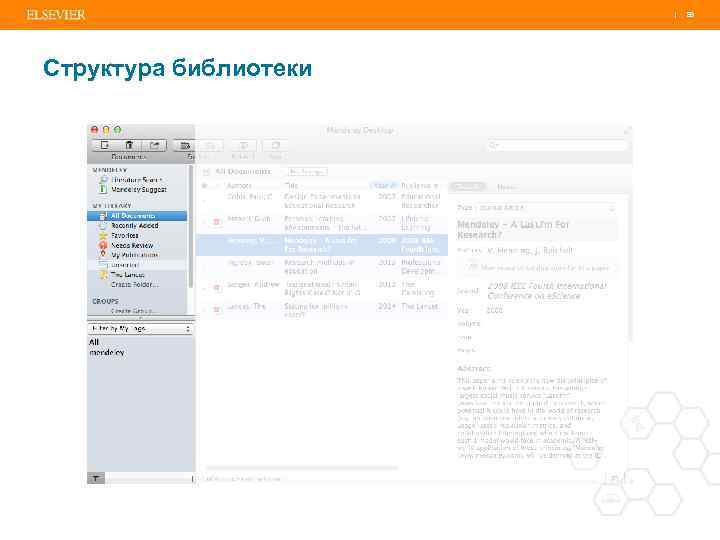Click the All Documents heading icon

click(x=206, y=172)
